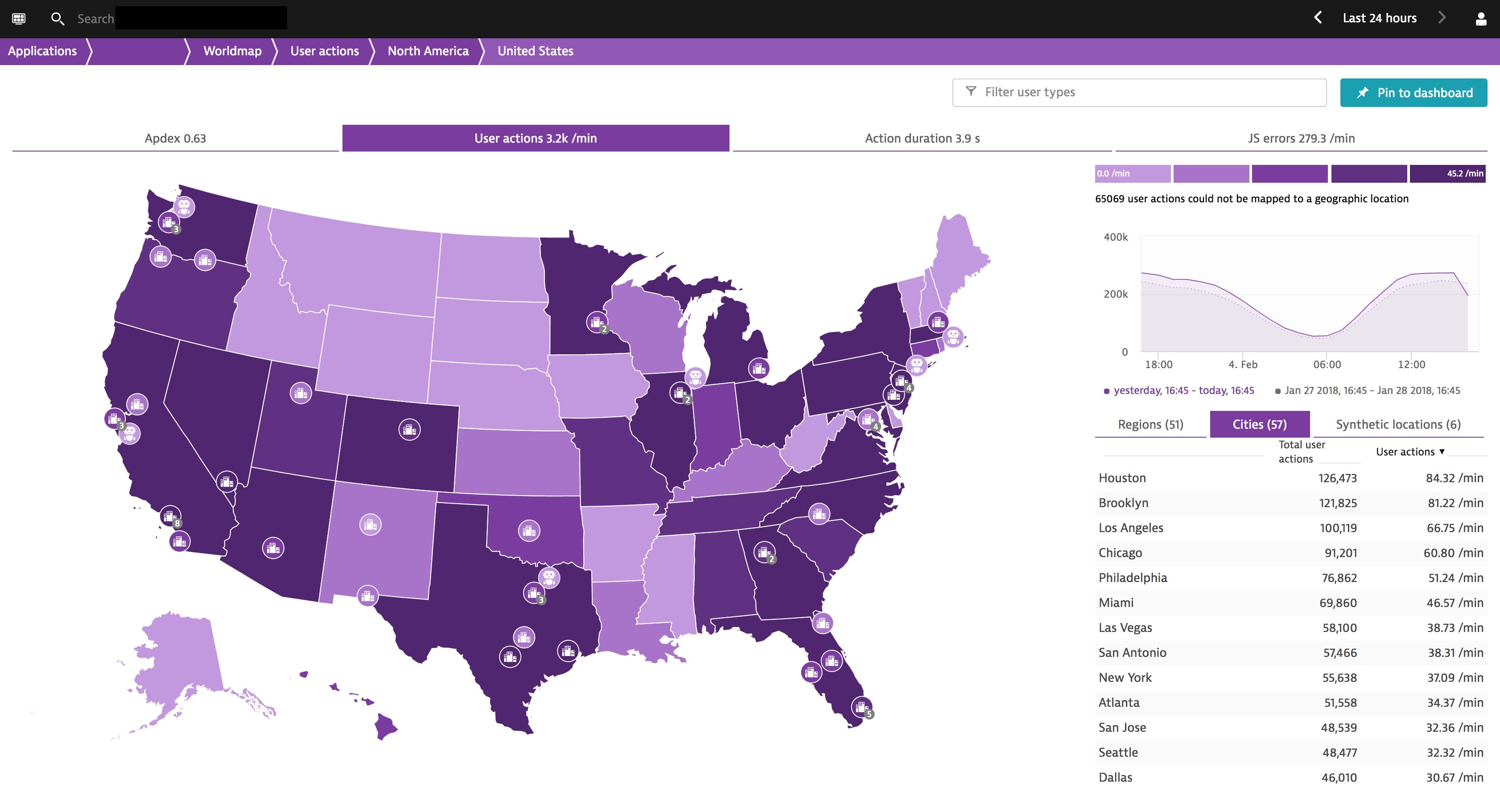Viewport: 1500px width, 812px height.
Task: Click the darkest 45.2 /min legend swatch
Action: point(1447,173)
